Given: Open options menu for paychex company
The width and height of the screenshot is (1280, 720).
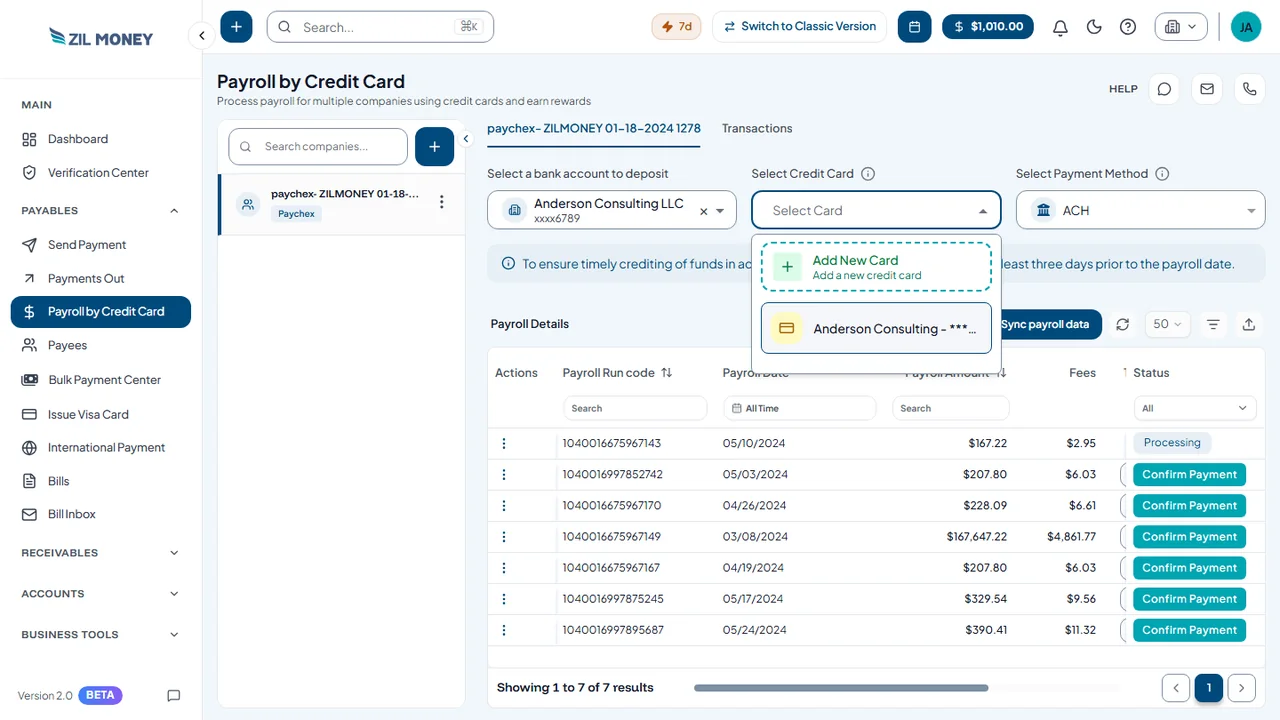Looking at the screenshot, I should coord(441,202).
